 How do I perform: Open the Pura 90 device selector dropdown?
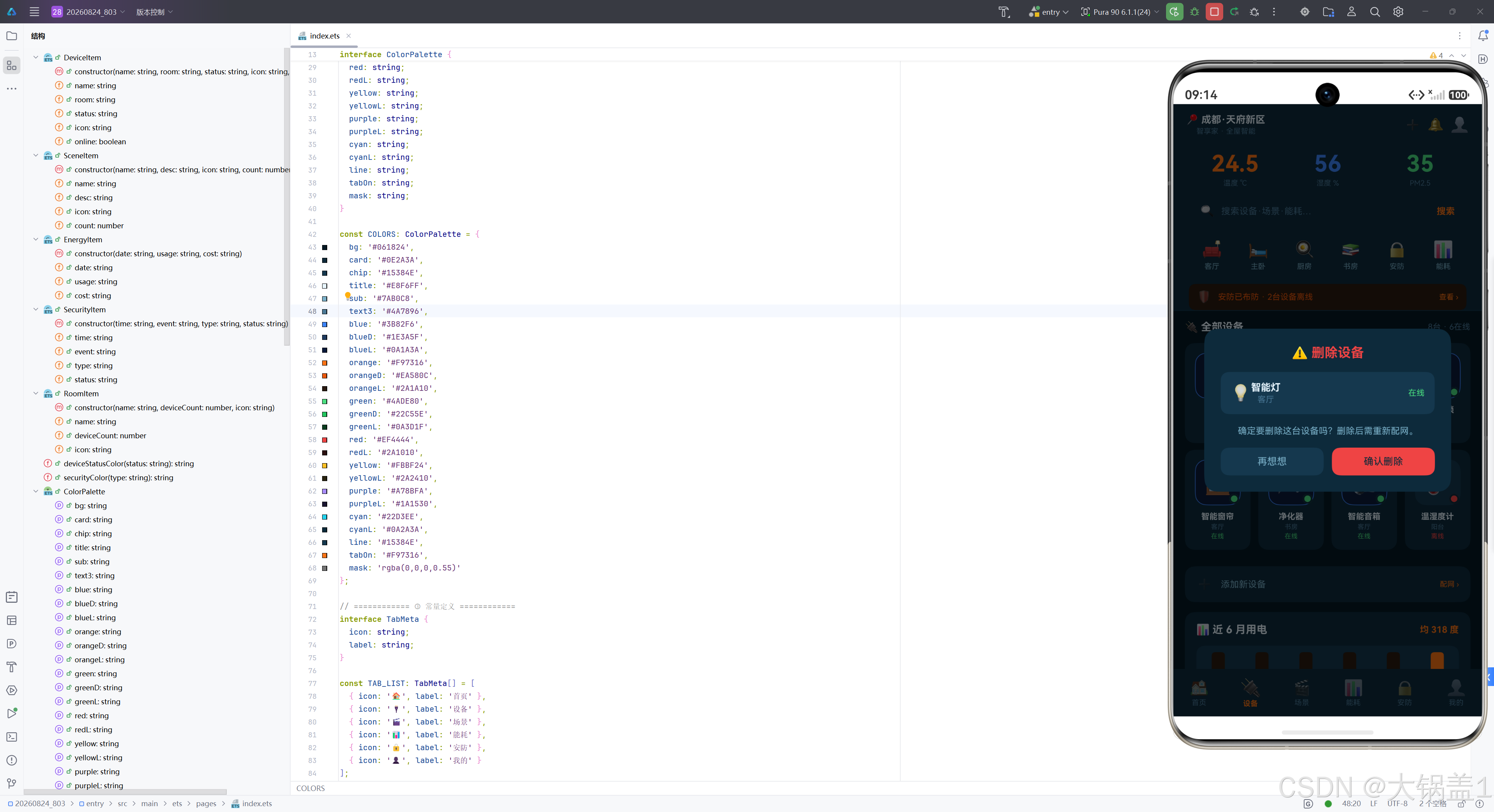click(x=1120, y=12)
